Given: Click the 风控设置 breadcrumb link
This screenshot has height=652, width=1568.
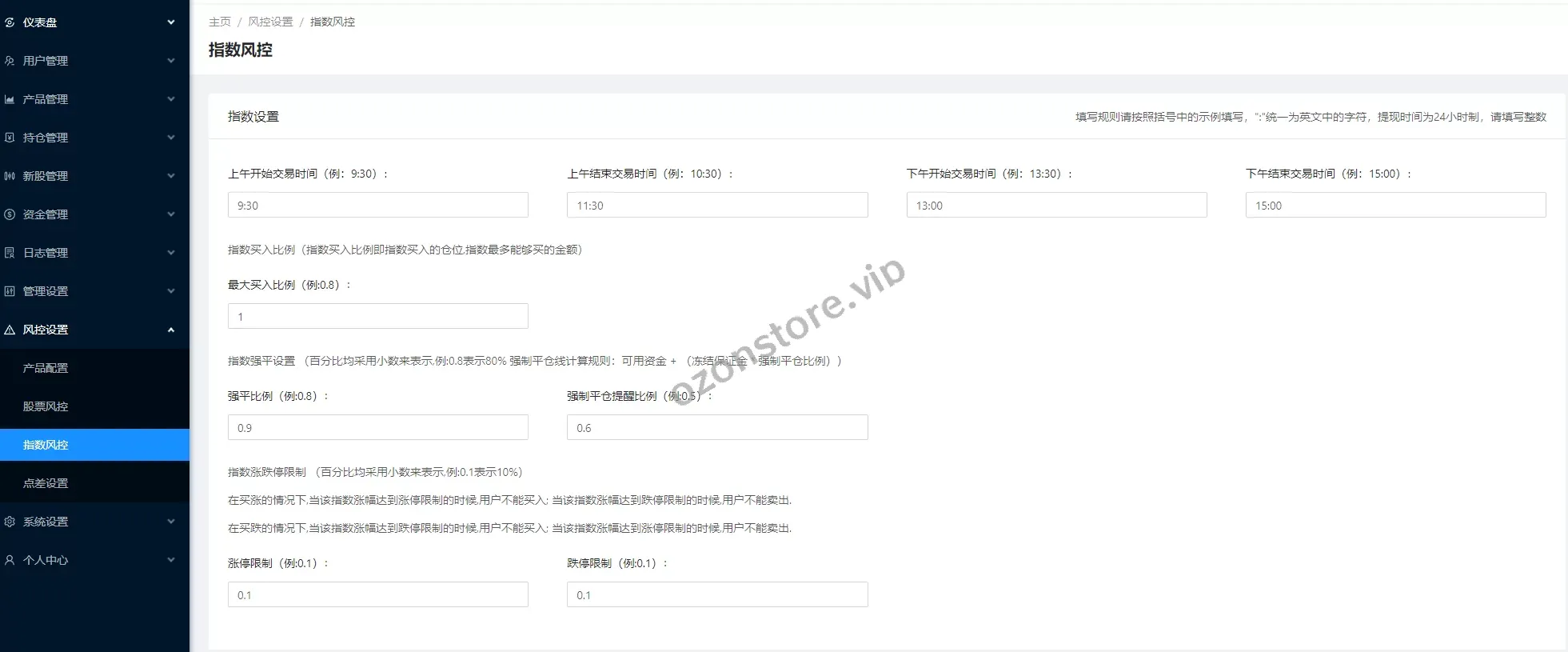Looking at the screenshot, I should click(x=270, y=22).
